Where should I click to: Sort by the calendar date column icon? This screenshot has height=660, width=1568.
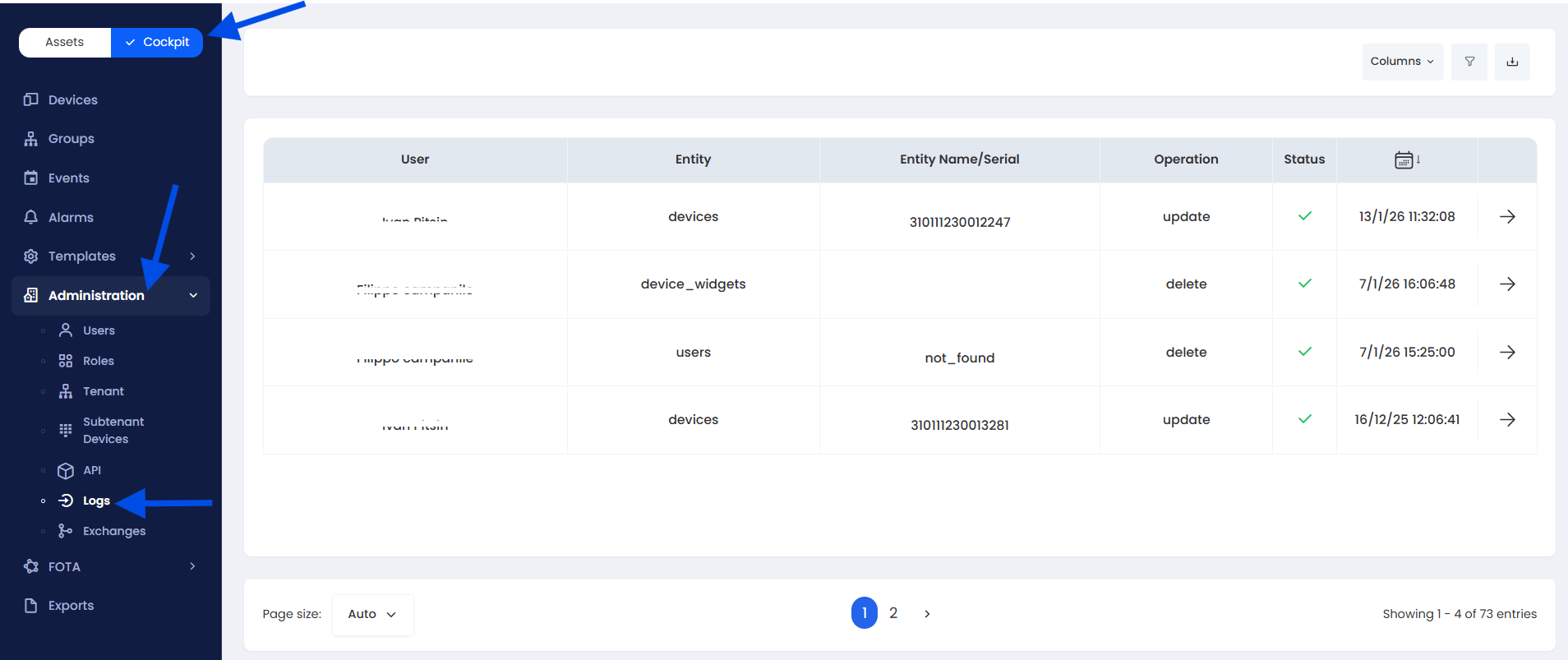pos(1406,159)
